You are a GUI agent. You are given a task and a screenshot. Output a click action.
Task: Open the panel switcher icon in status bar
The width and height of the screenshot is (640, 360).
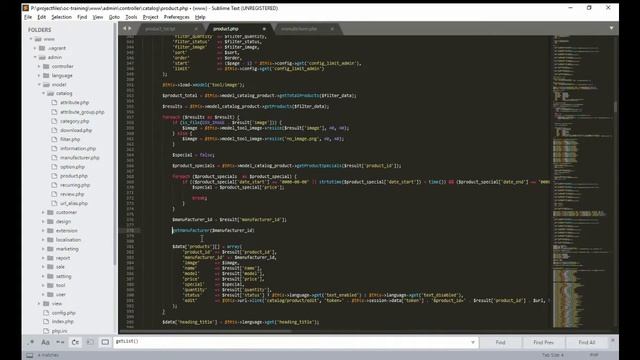click(29, 356)
